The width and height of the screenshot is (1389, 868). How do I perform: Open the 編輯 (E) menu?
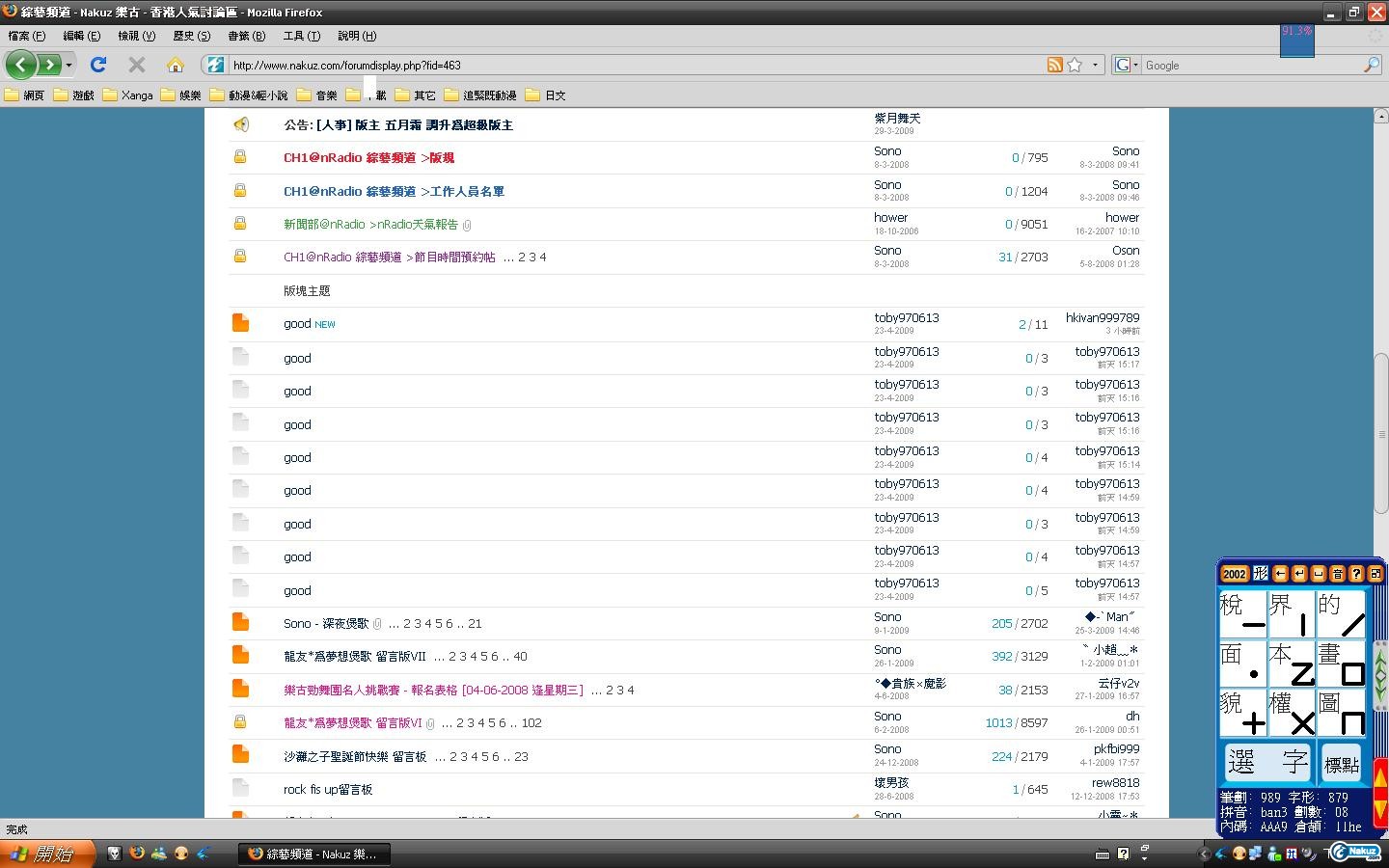pyautogui.click(x=82, y=36)
